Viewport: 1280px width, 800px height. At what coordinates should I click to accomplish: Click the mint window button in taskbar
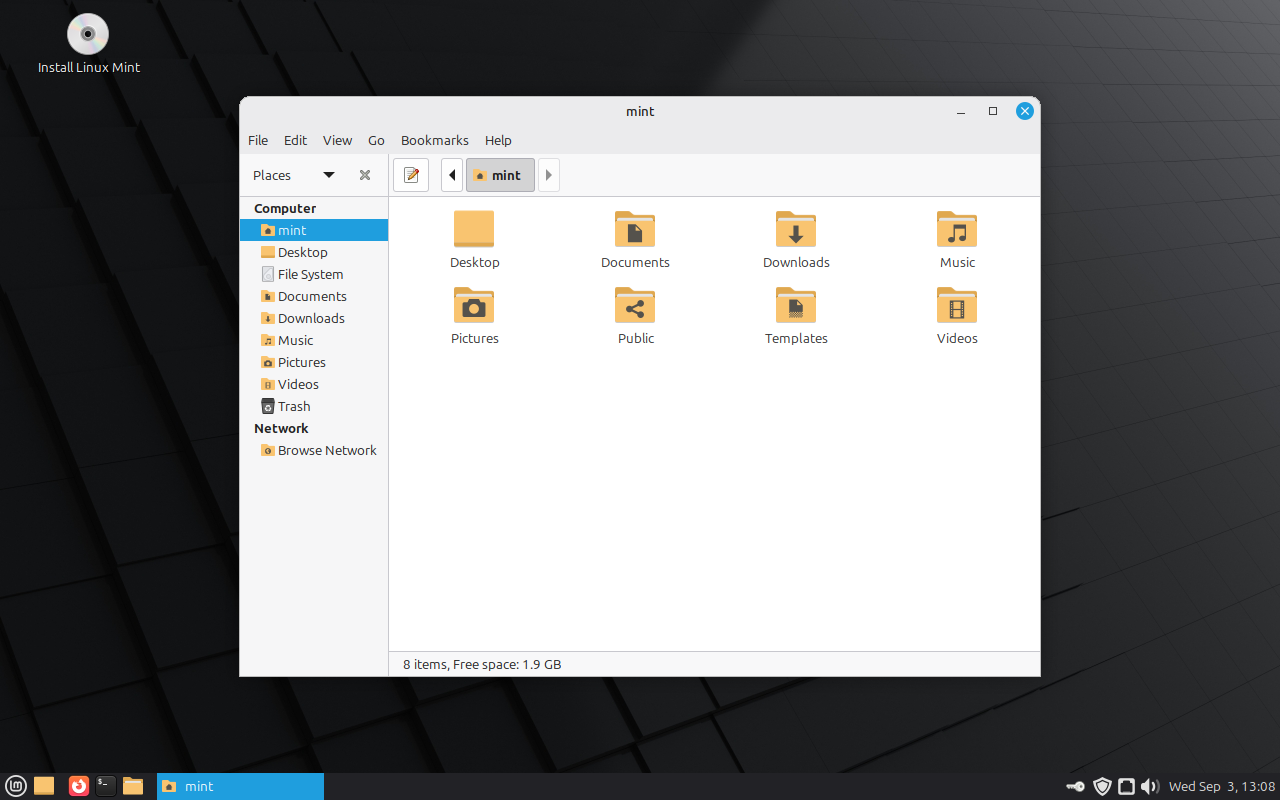click(240, 786)
